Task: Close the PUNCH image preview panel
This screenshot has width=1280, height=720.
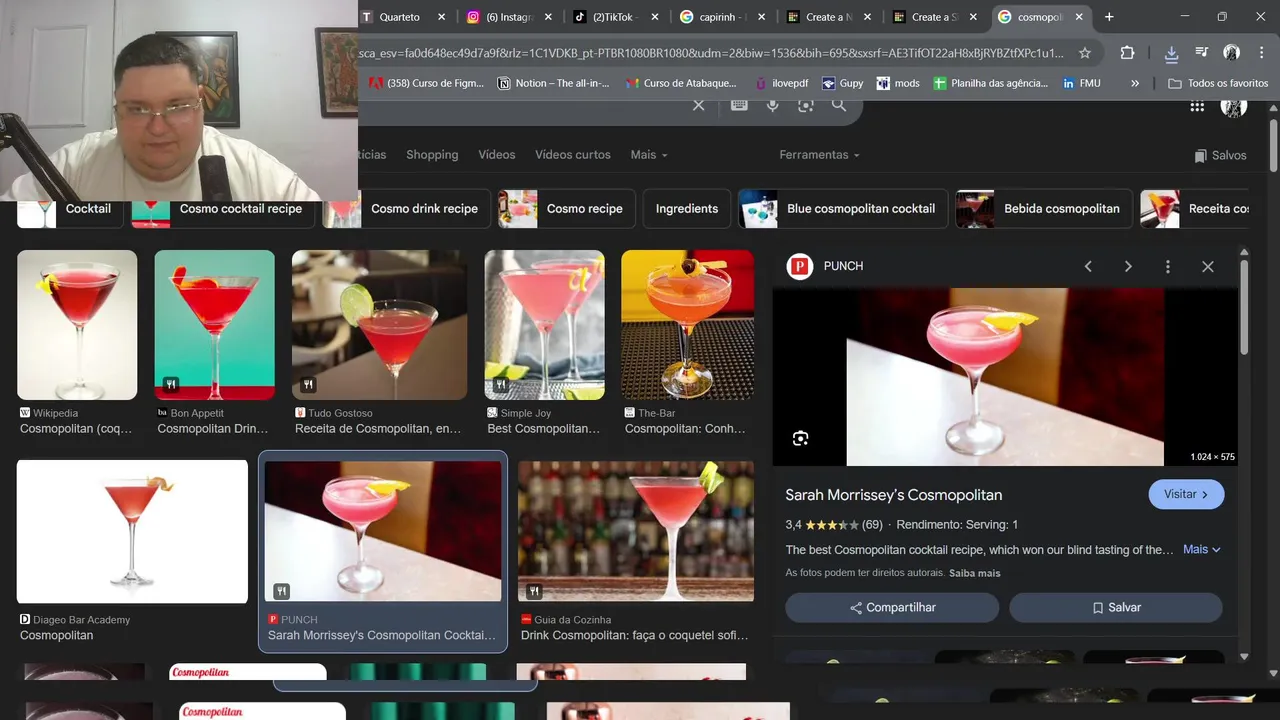Action: click(1208, 266)
